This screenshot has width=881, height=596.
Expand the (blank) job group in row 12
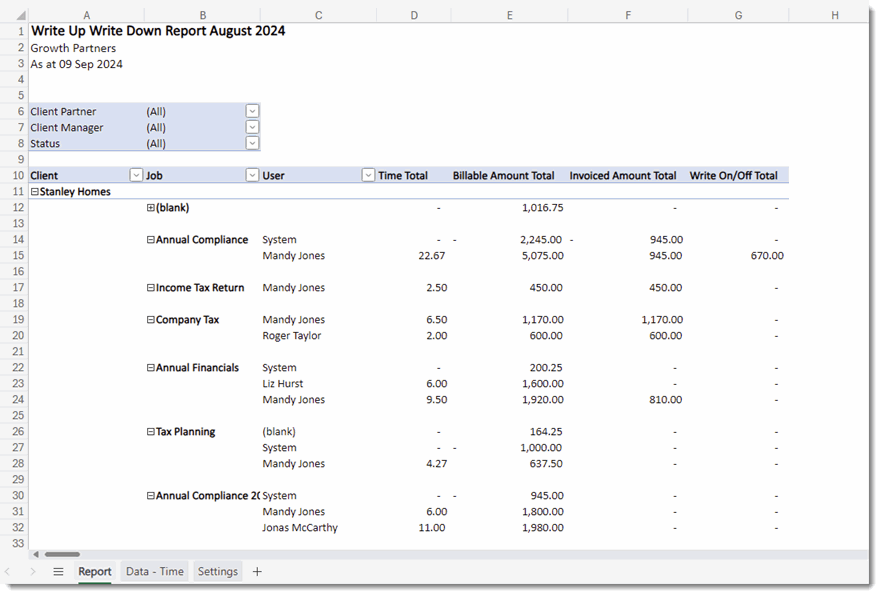(151, 207)
